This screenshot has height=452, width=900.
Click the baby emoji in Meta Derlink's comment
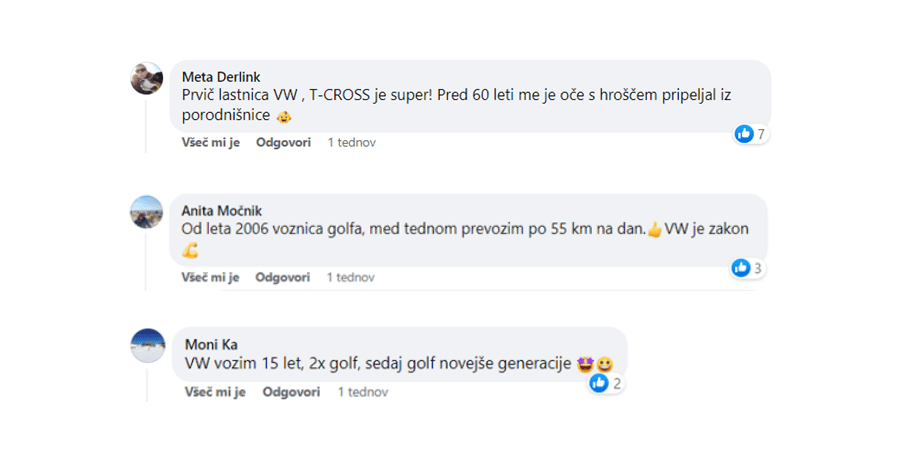pos(284,118)
